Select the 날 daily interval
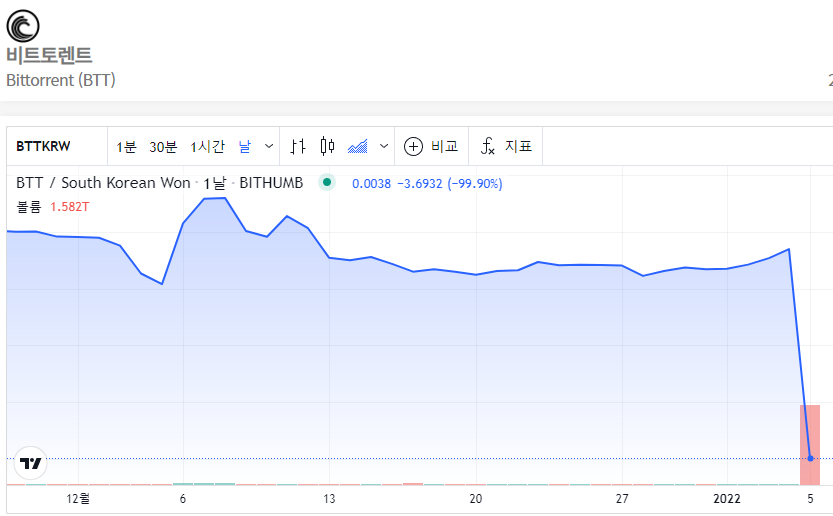 244,146
